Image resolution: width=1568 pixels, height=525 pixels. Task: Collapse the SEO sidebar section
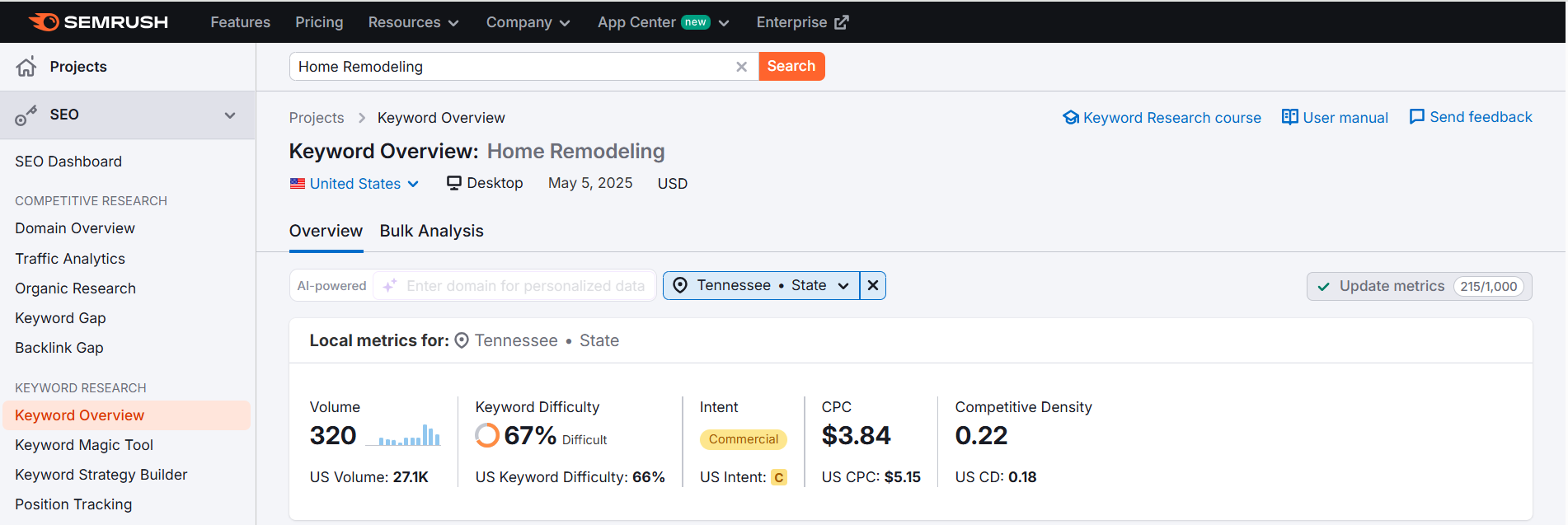[230, 115]
